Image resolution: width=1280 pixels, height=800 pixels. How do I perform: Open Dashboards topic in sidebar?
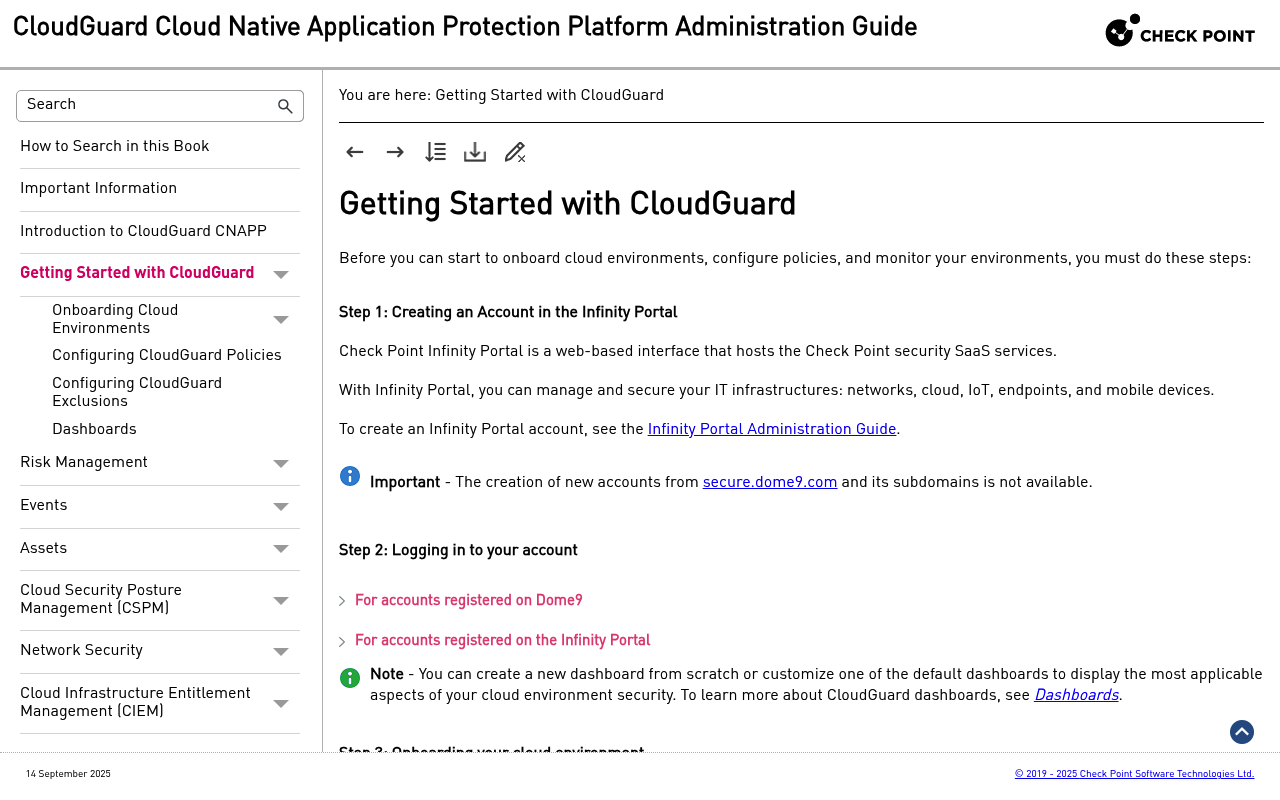[x=94, y=430]
